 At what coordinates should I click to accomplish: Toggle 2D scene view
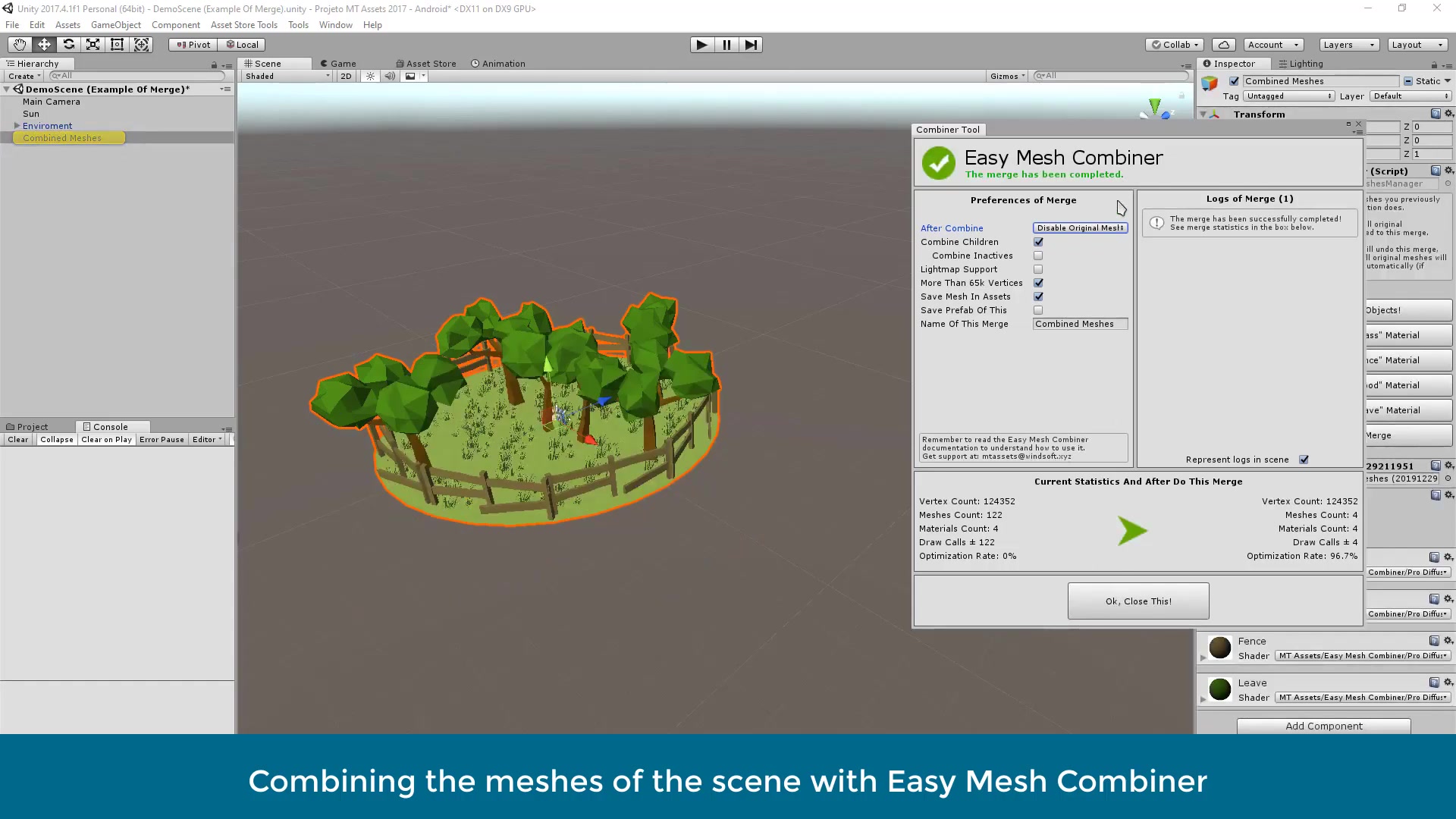346,76
